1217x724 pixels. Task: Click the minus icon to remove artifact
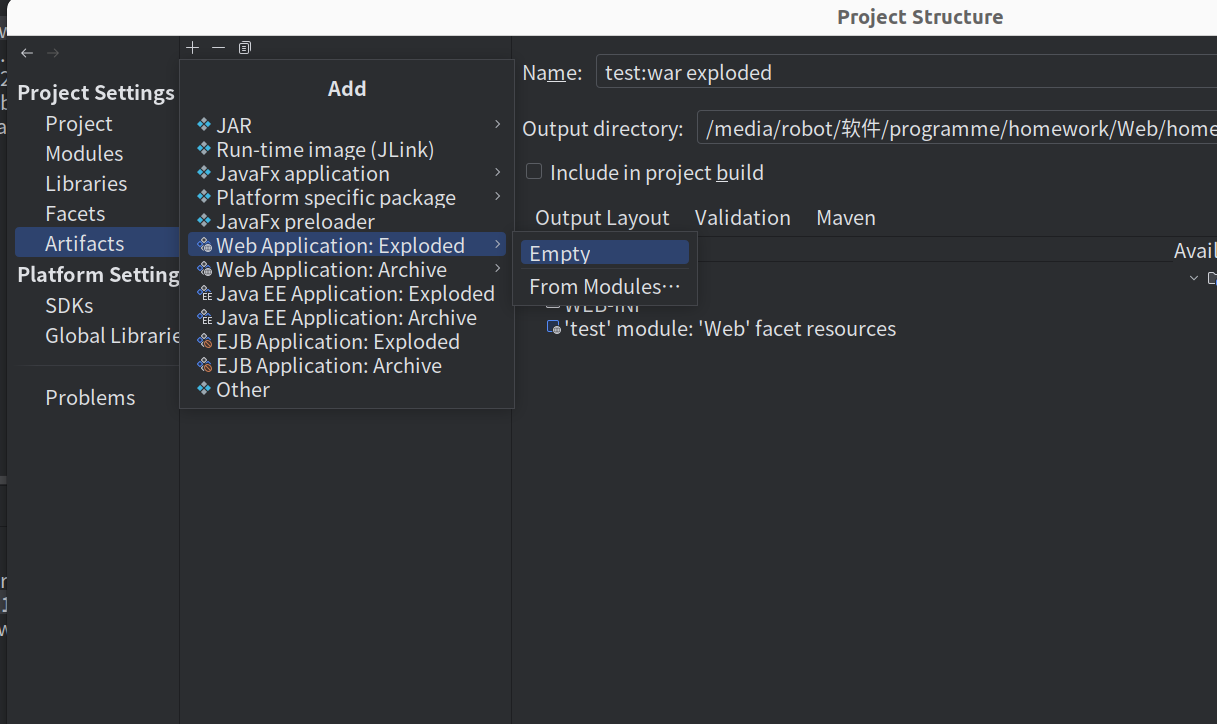click(219, 48)
